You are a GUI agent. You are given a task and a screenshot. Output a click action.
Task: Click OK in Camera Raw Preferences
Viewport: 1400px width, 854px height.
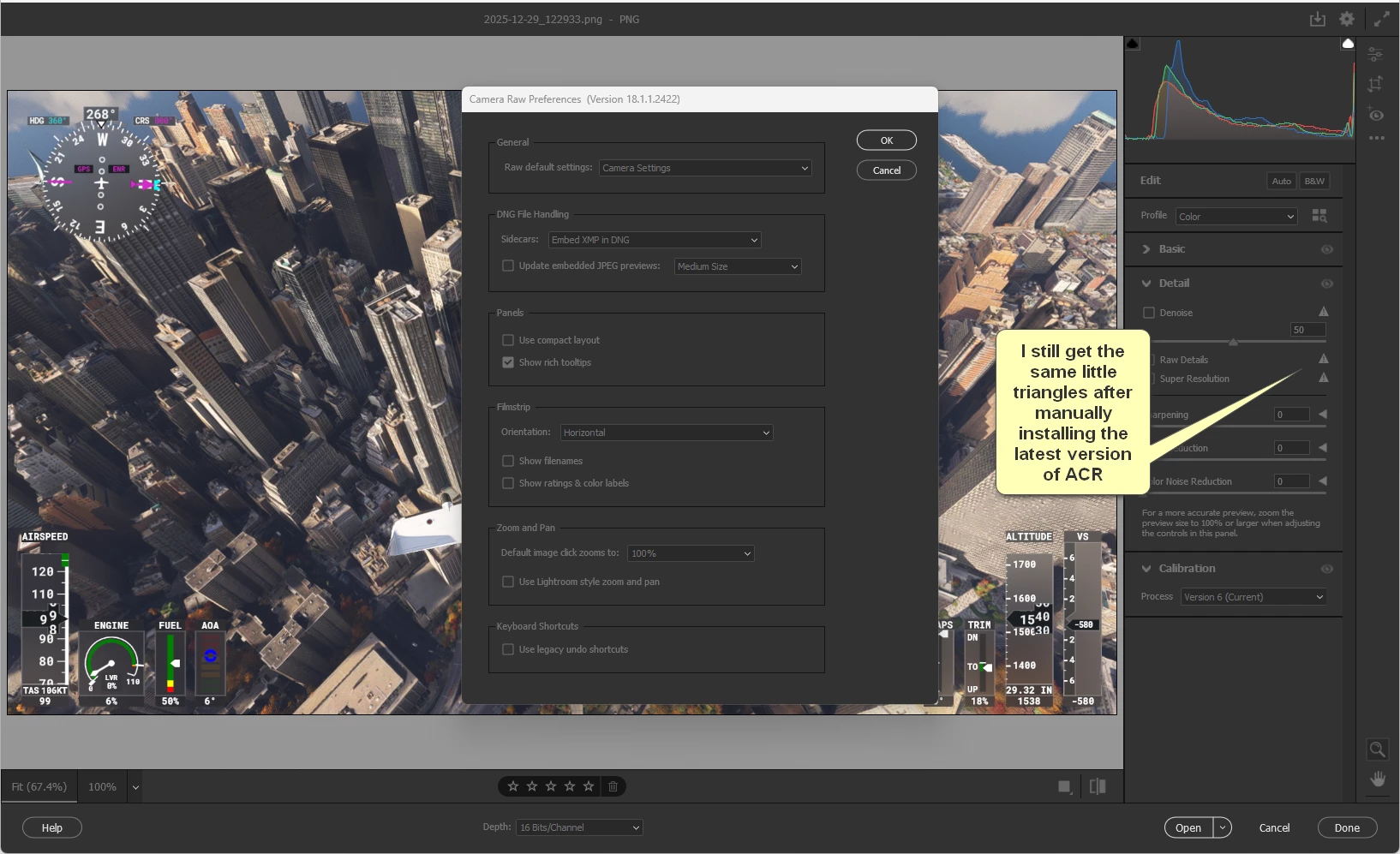(887, 140)
